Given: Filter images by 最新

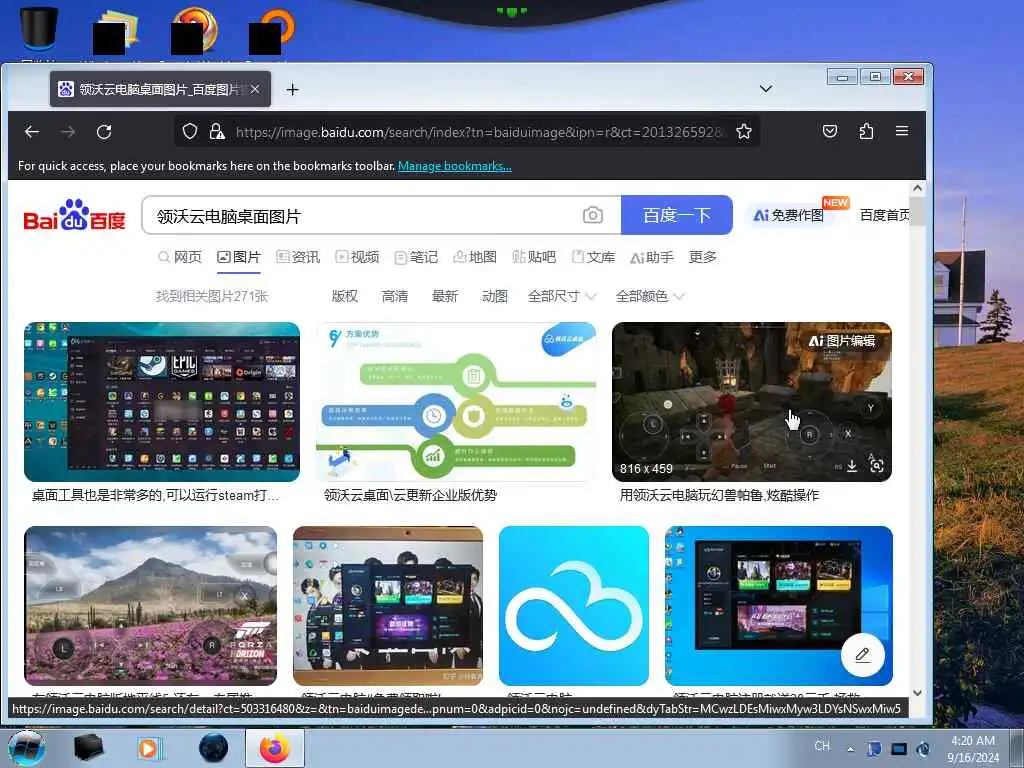Looking at the screenshot, I should pyautogui.click(x=445, y=296).
